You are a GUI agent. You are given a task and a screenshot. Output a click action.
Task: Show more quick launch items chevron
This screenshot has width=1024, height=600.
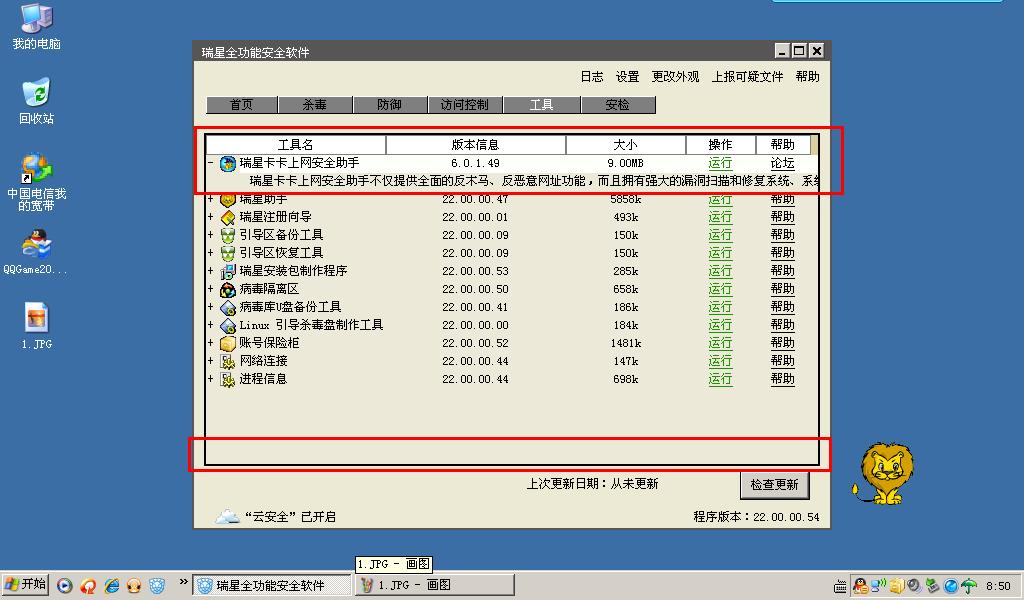[183, 582]
